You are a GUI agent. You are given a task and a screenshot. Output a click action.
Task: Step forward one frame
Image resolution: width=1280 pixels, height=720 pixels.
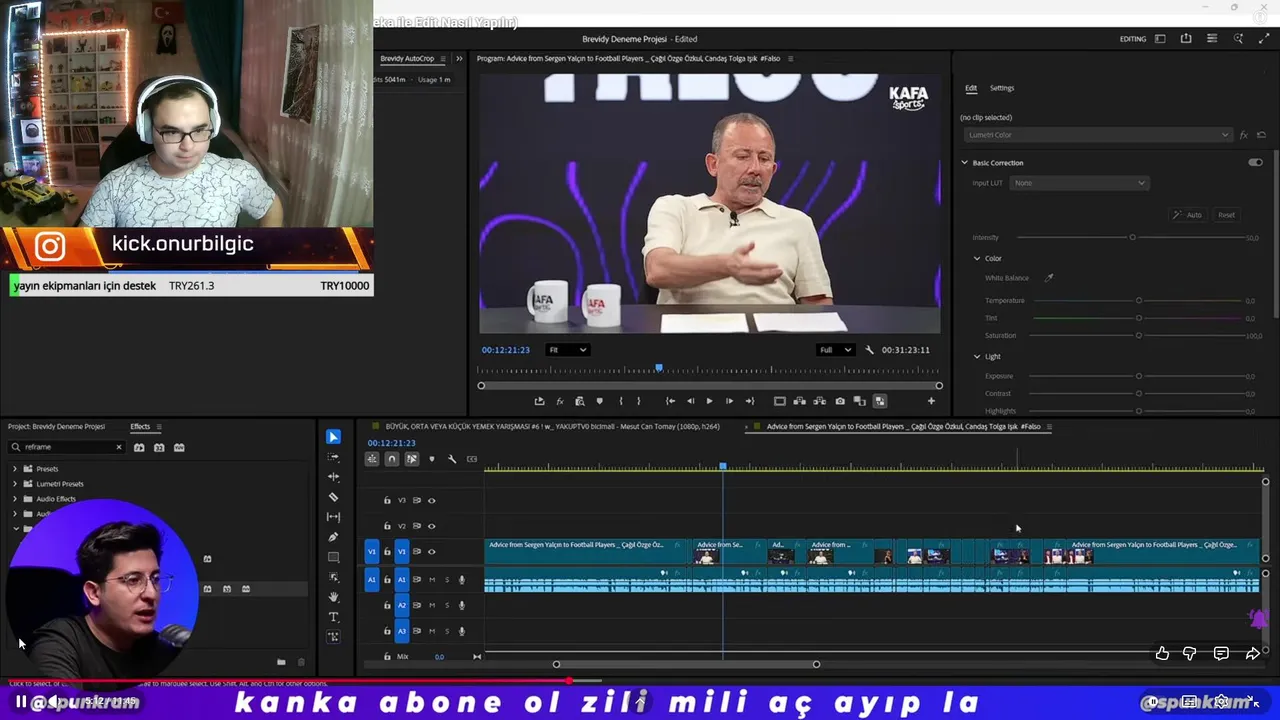point(729,401)
